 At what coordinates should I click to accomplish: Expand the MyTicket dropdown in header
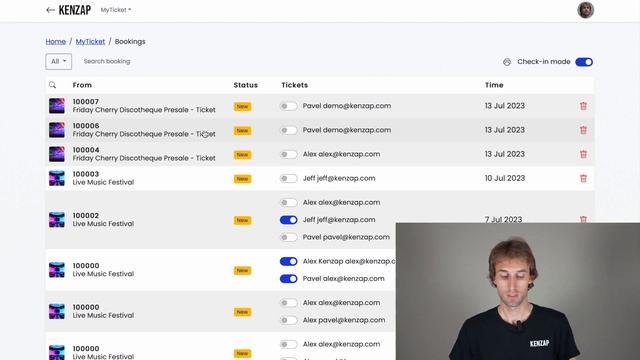click(x=116, y=10)
